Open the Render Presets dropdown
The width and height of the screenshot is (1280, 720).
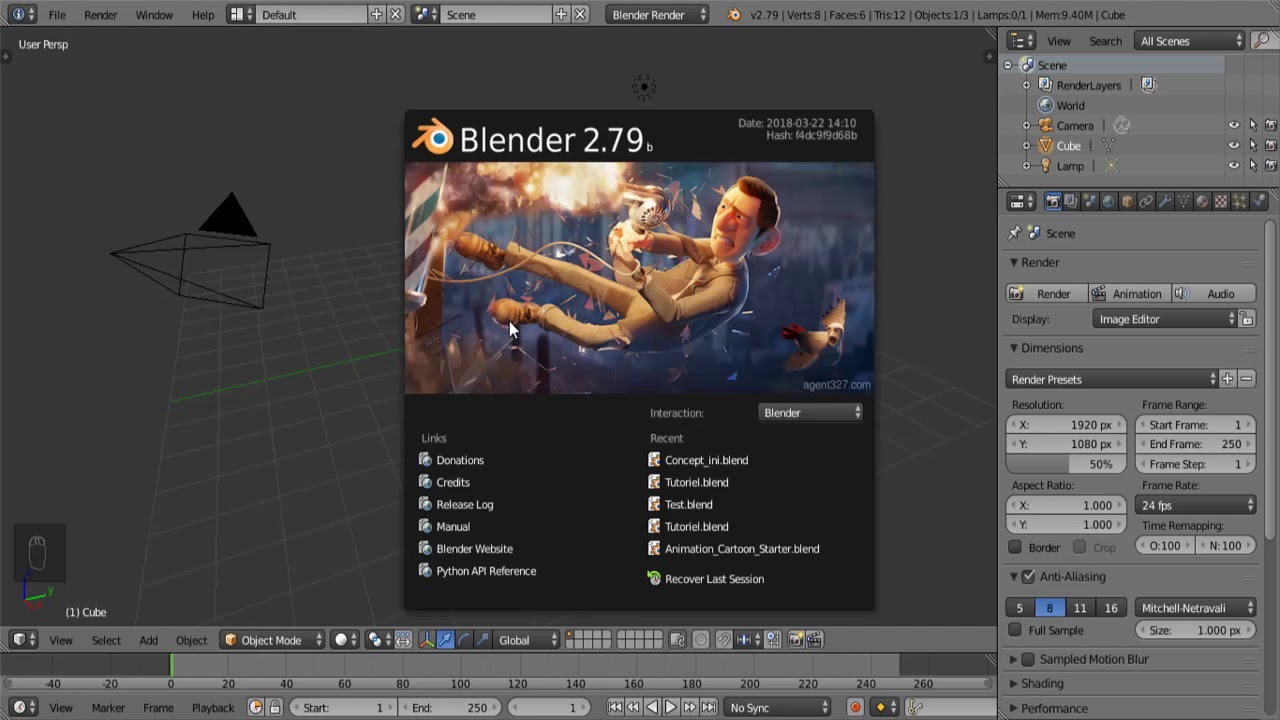coord(1112,379)
